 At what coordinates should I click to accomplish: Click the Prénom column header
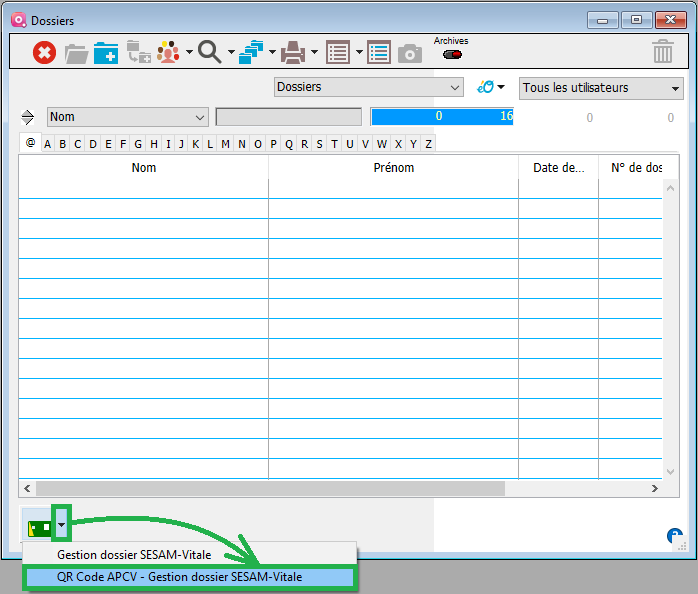pyautogui.click(x=393, y=168)
